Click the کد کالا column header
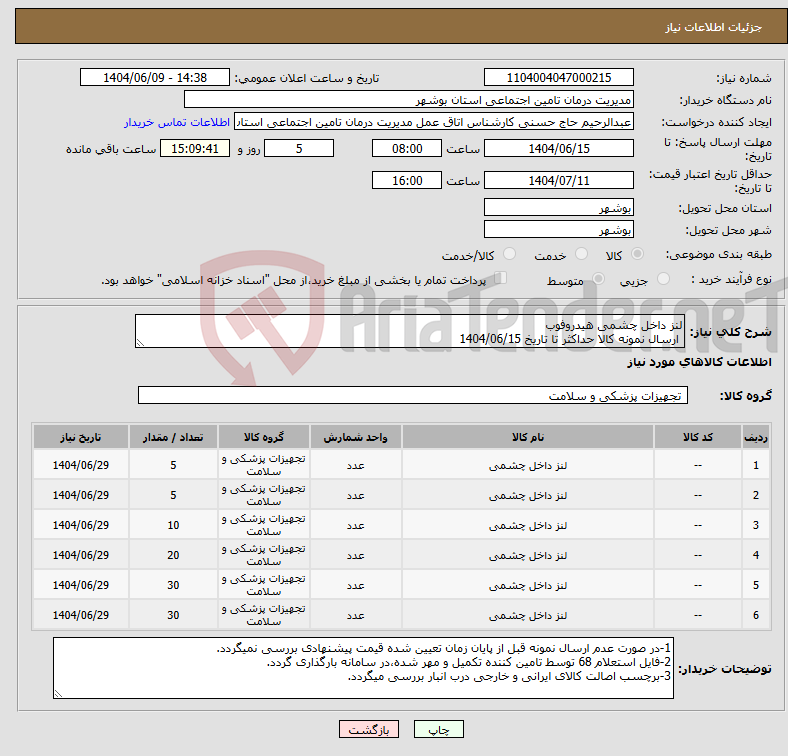This screenshot has height=756, width=788. coord(698,437)
